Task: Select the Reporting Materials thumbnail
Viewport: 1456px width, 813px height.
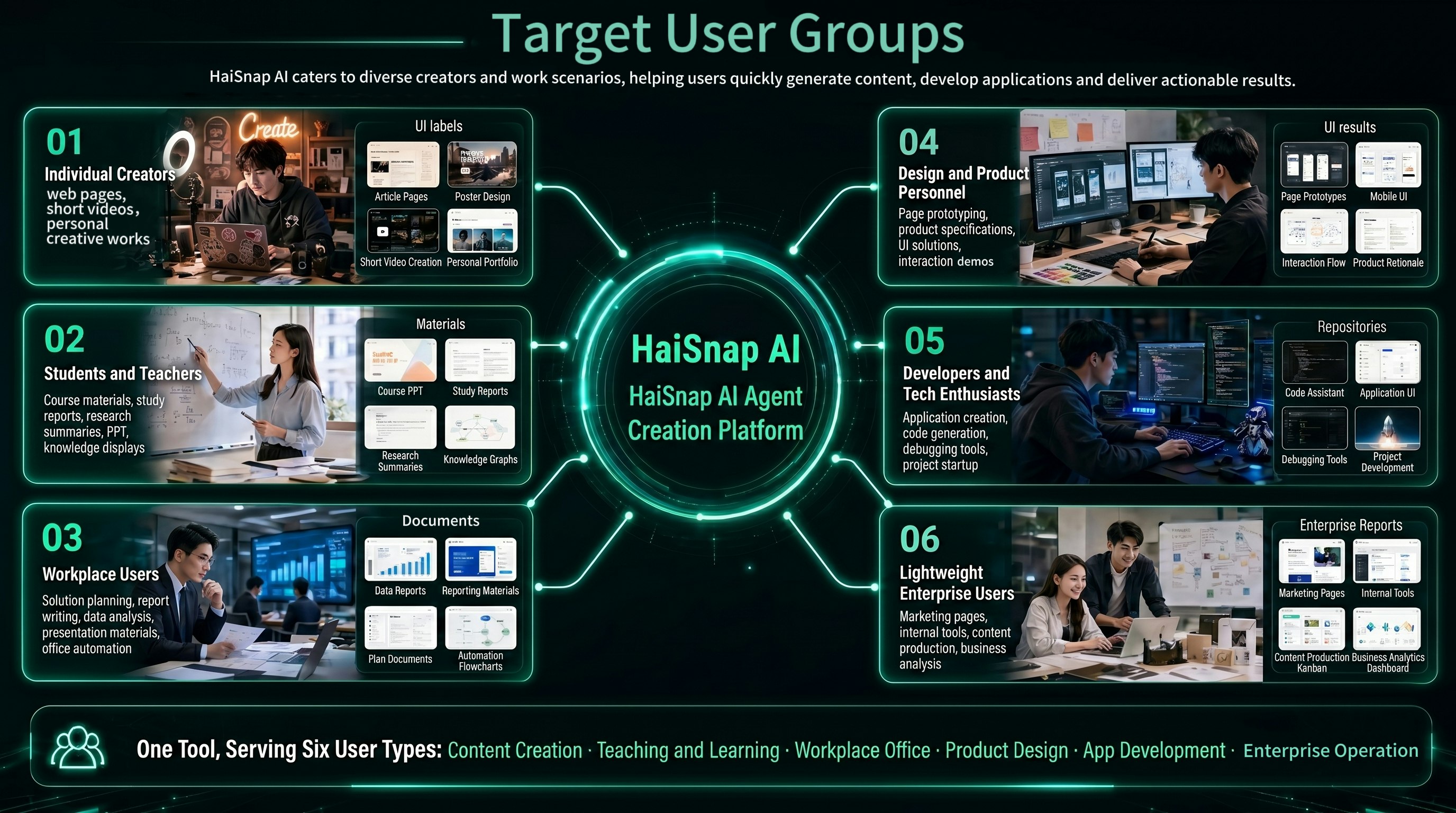Action: [x=480, y=559]
